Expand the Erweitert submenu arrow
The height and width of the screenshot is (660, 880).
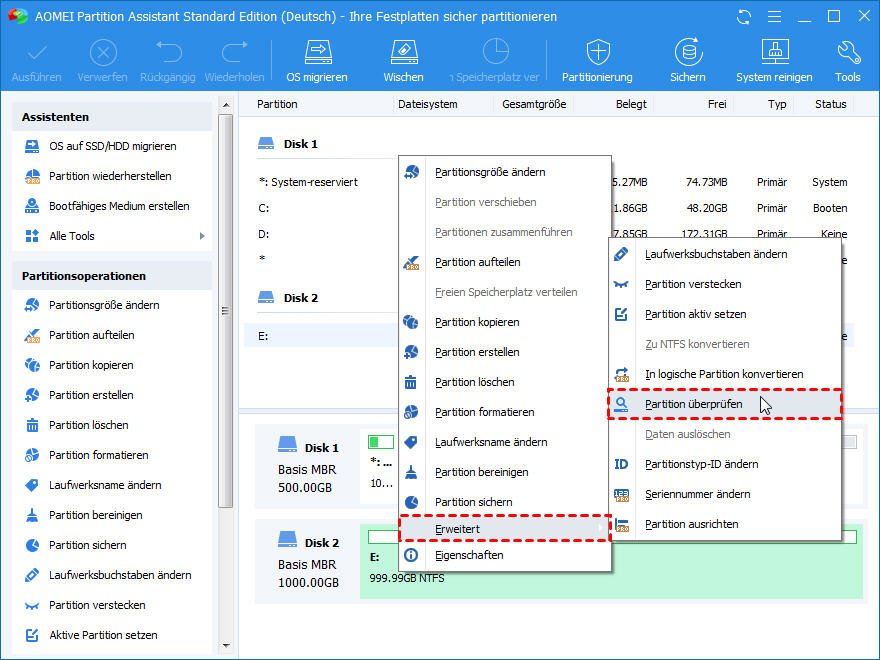(x=600, y=529)
